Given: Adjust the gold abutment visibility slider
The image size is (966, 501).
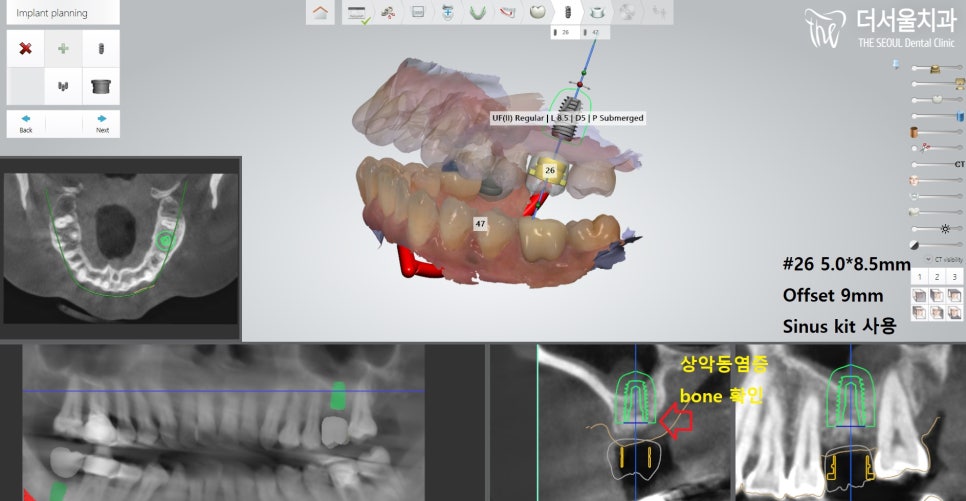Looking at the screenshot, I should (x=935, y=68).
